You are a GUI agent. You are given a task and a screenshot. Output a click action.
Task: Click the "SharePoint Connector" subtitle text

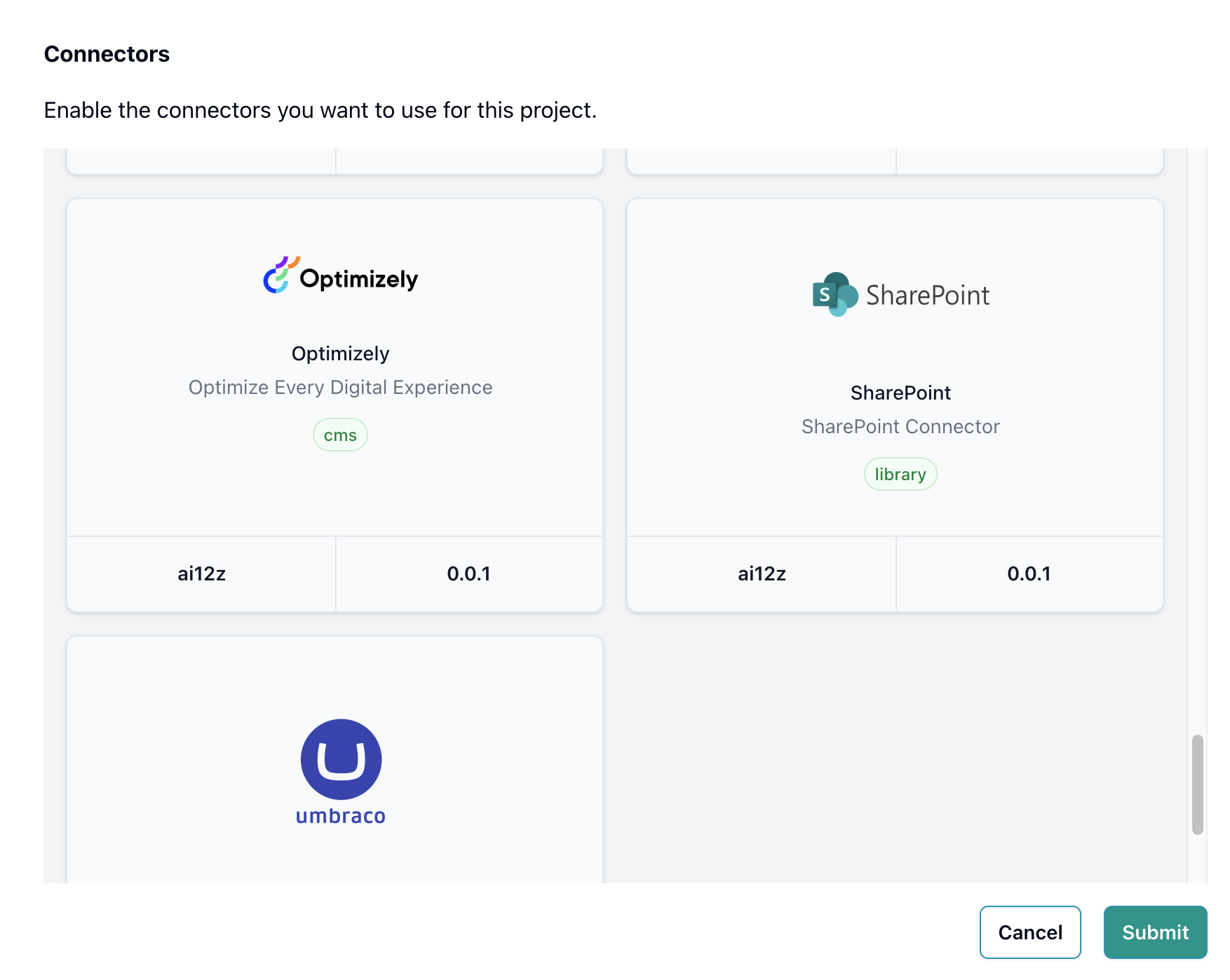point(900,426)
